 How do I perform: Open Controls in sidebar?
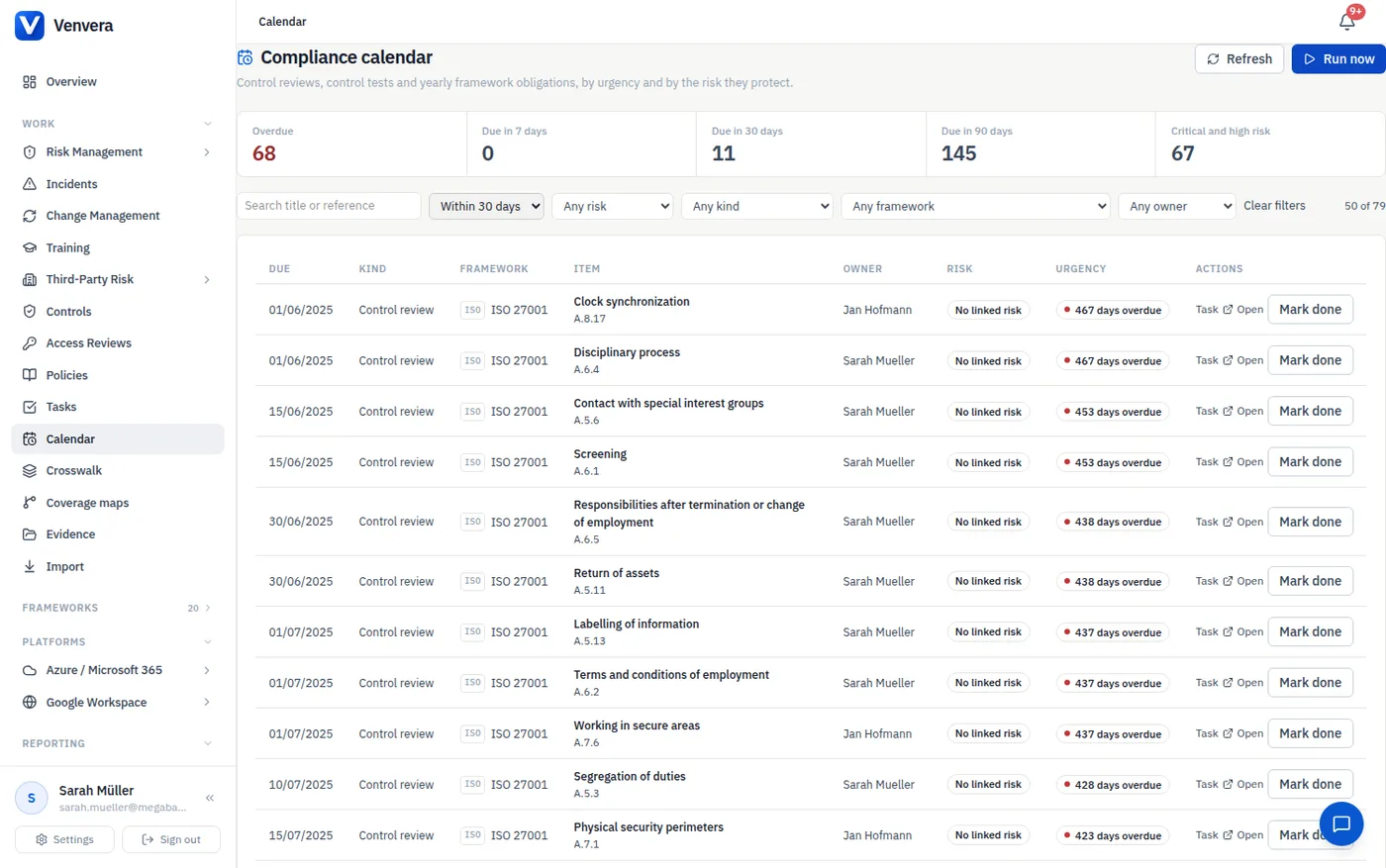pyautogui.click(x=118, y=312)
